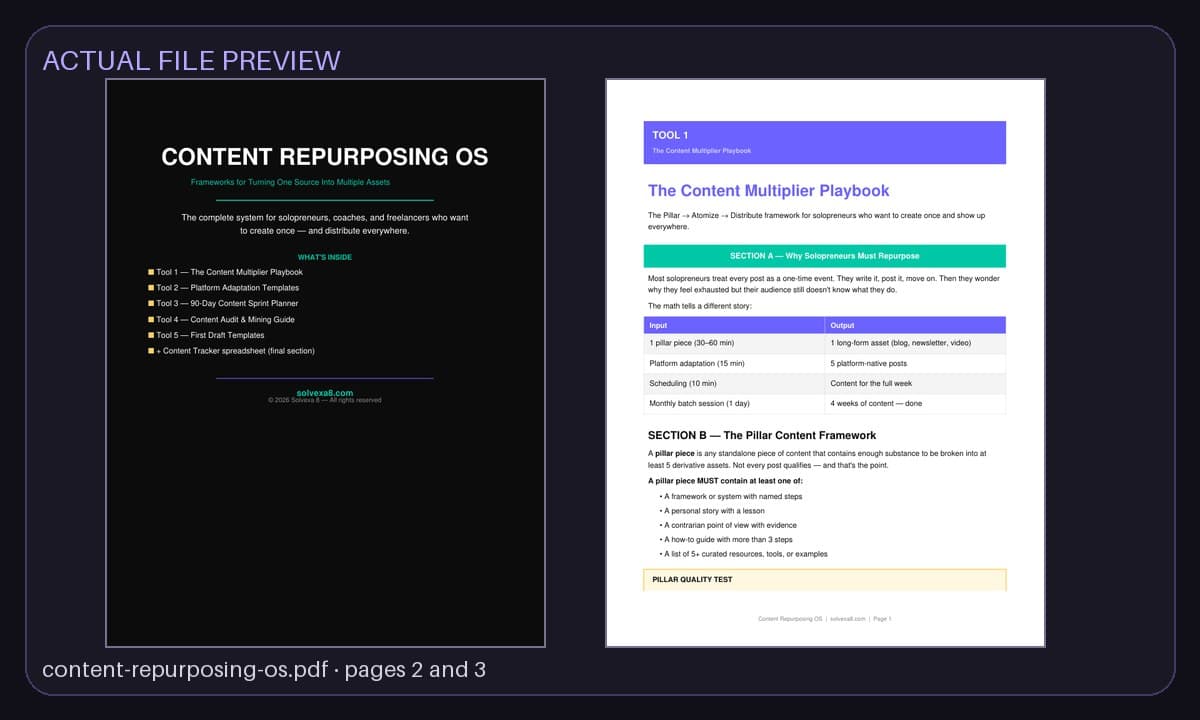Click the green 'SECTION A — Why Solopreneurs Must Repurpose' bar

tap(825, 256)
